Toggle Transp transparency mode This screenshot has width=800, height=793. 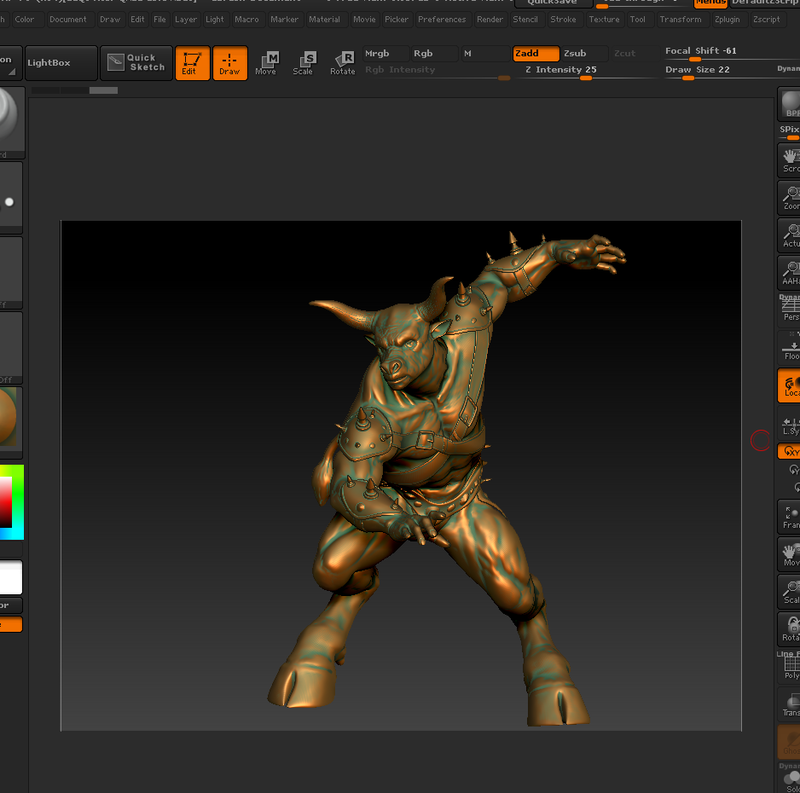(790, 704)
